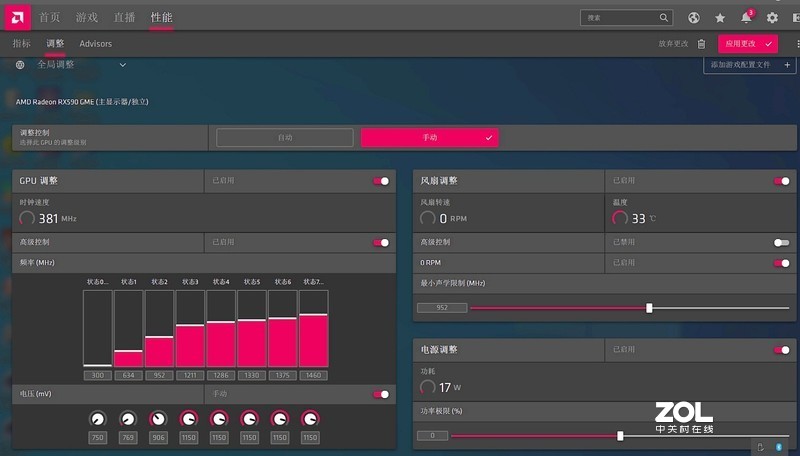Toggle GPU 调整 enabled switch
The image size is (800, 456).
pyautogui.click(x=381, y=181)
